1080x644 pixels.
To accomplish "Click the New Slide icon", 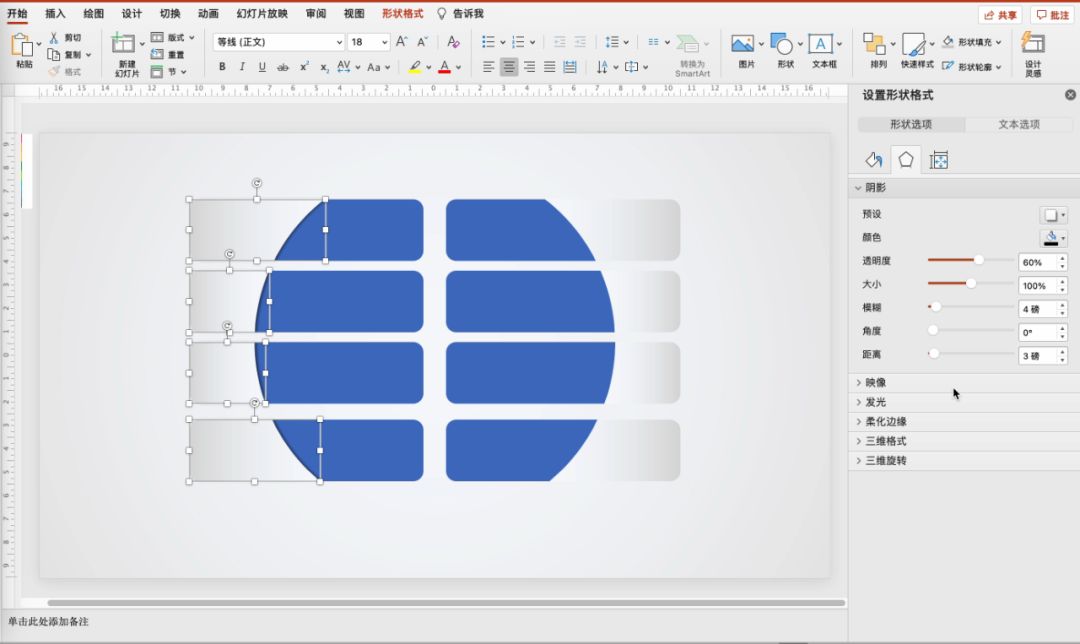I will point(123,43).
